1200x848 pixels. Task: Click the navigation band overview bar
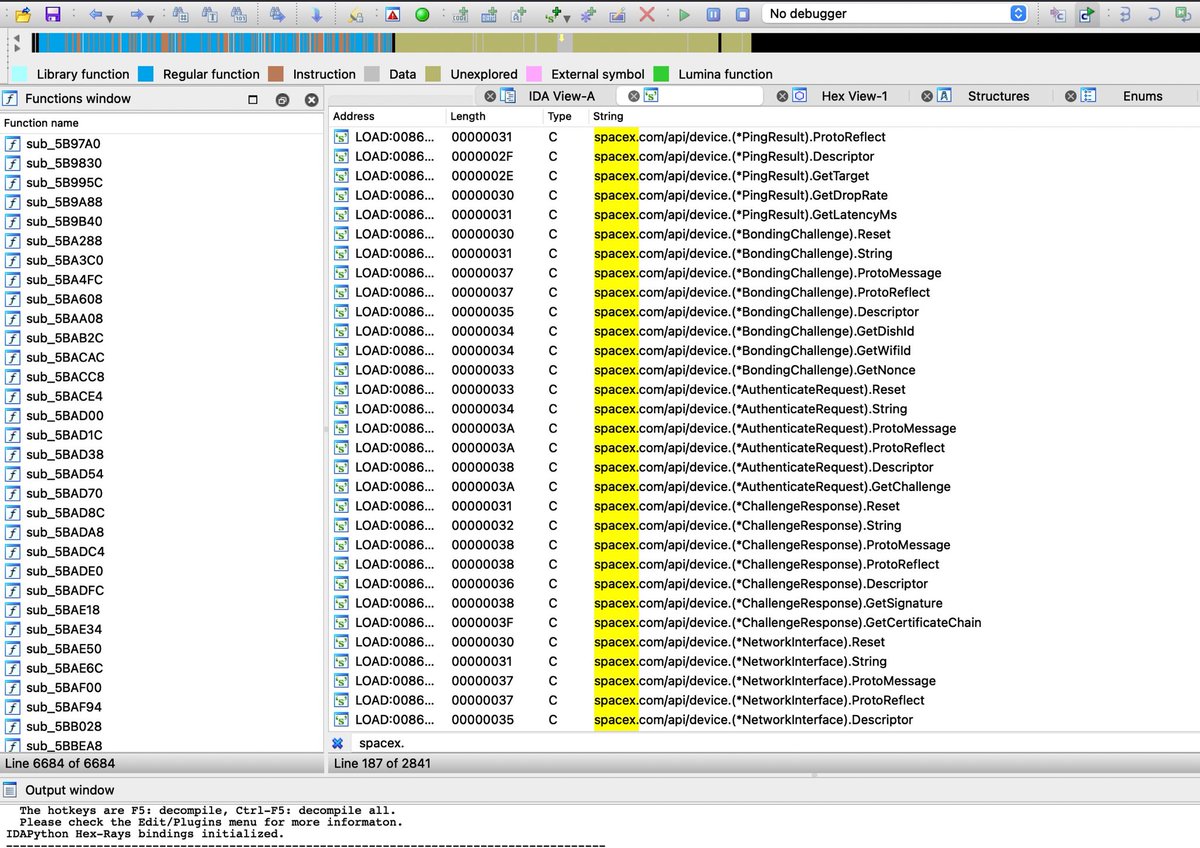(x=615, y=42)
